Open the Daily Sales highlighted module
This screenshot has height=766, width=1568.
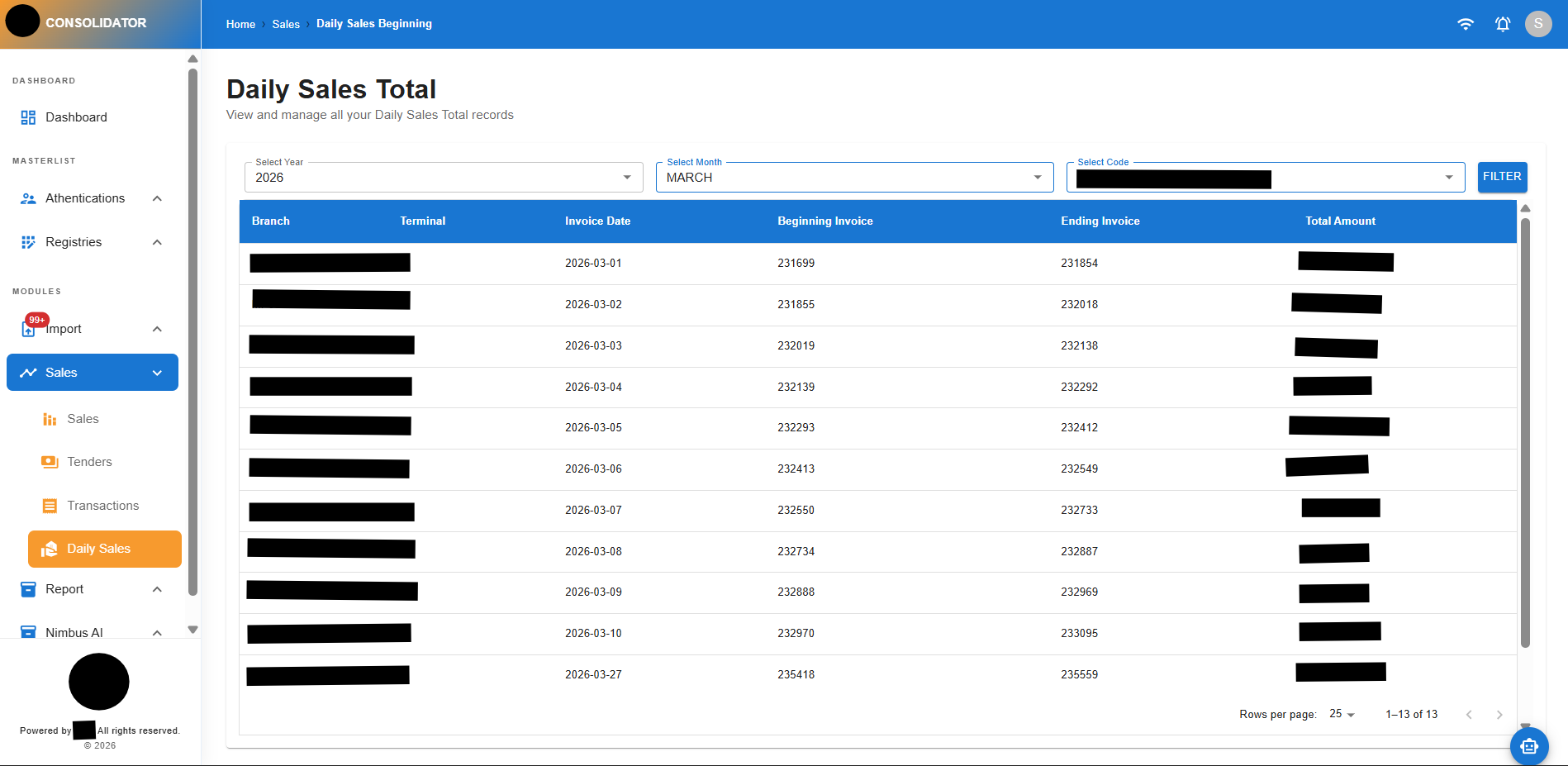[x=50, y=548]
